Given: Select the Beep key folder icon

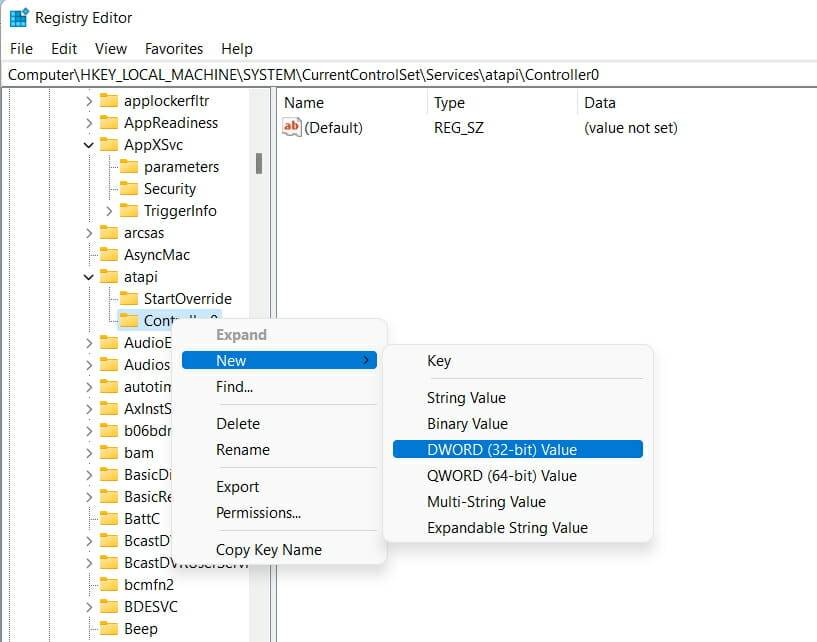Looking at the screenshot, I should tap(112, 628).
